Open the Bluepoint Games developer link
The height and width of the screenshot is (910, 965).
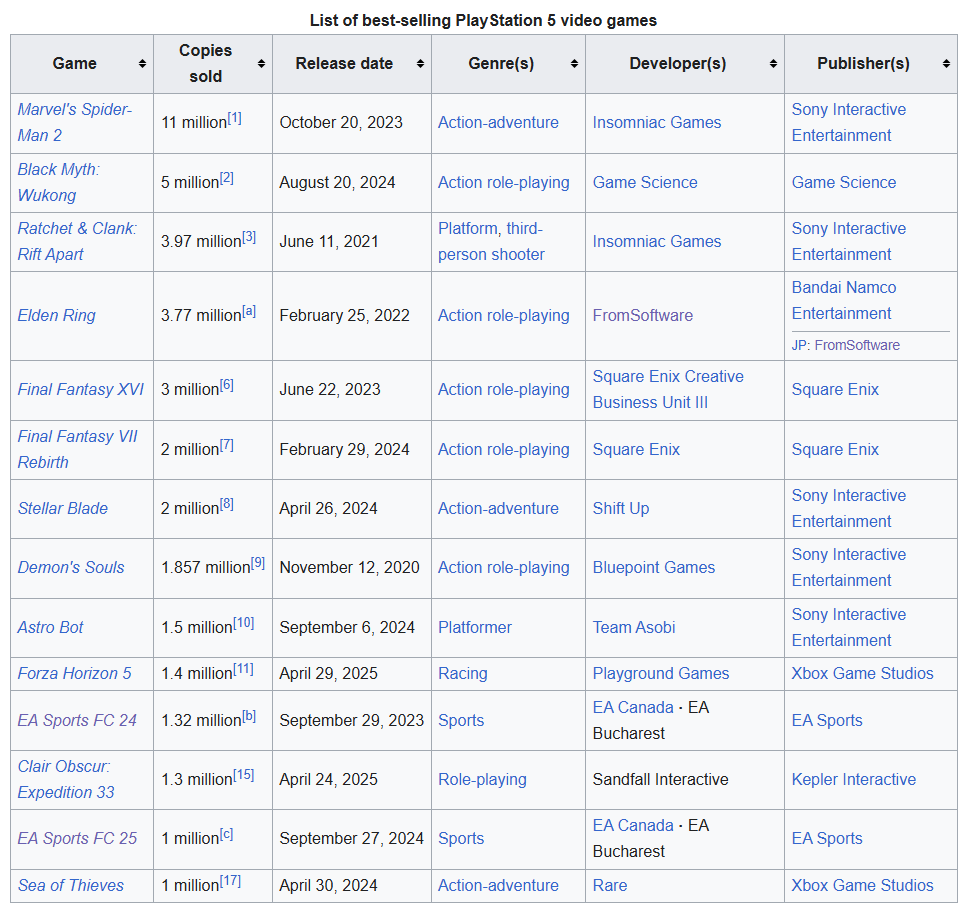[x=654, y=567]
